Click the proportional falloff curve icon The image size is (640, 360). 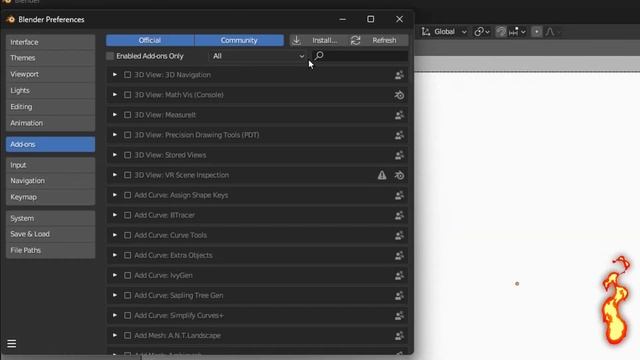click(x=550, y=31)
